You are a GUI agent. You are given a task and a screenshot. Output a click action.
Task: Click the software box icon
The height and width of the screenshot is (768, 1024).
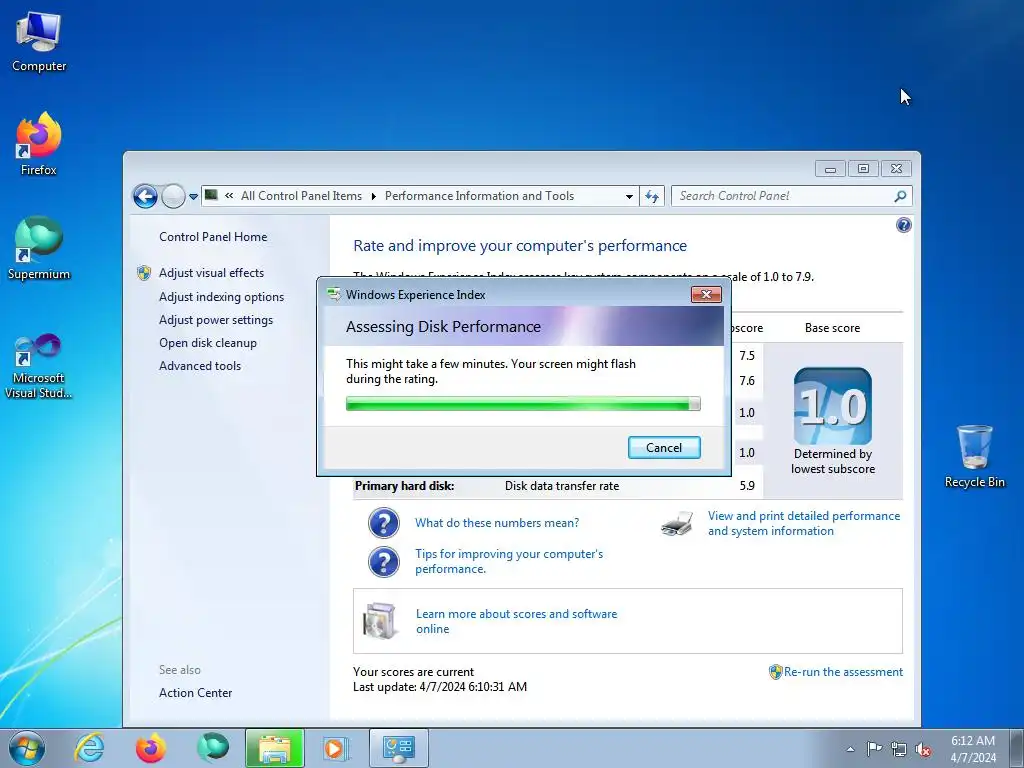tap(380, 620)
